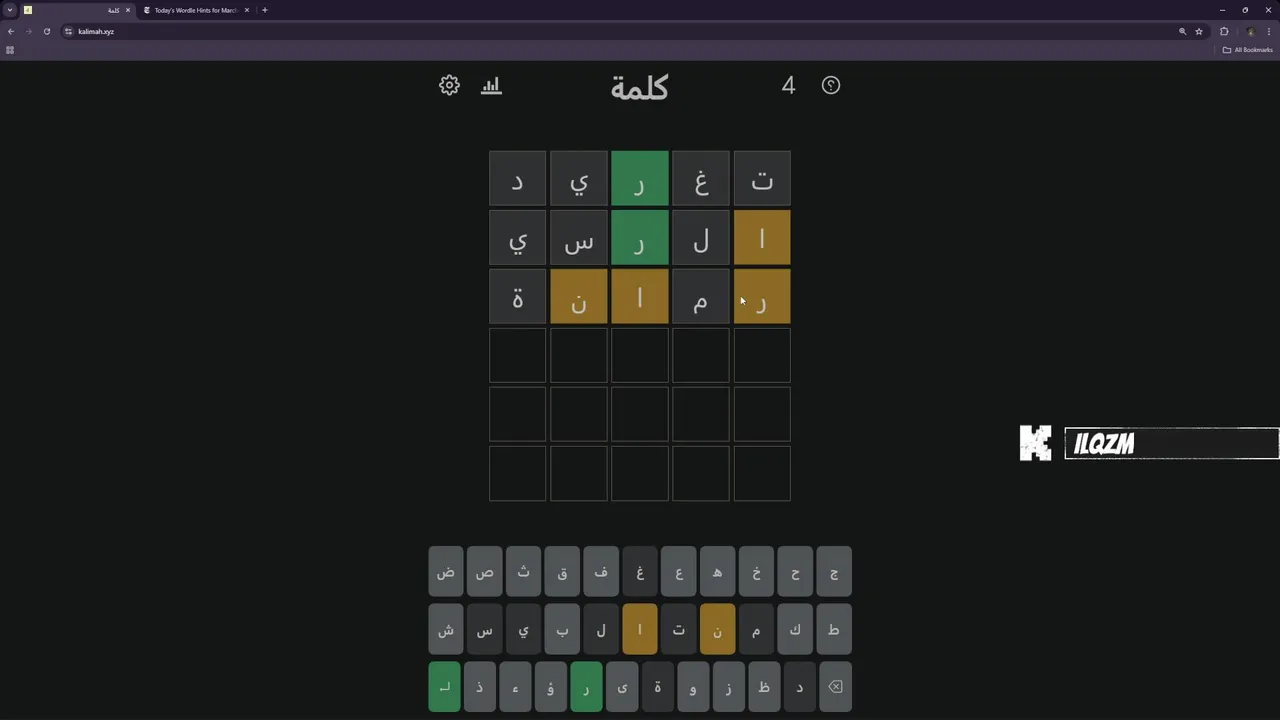The image size is (1280, 720).
Task: Open the game settings gear
Action: 449,86
